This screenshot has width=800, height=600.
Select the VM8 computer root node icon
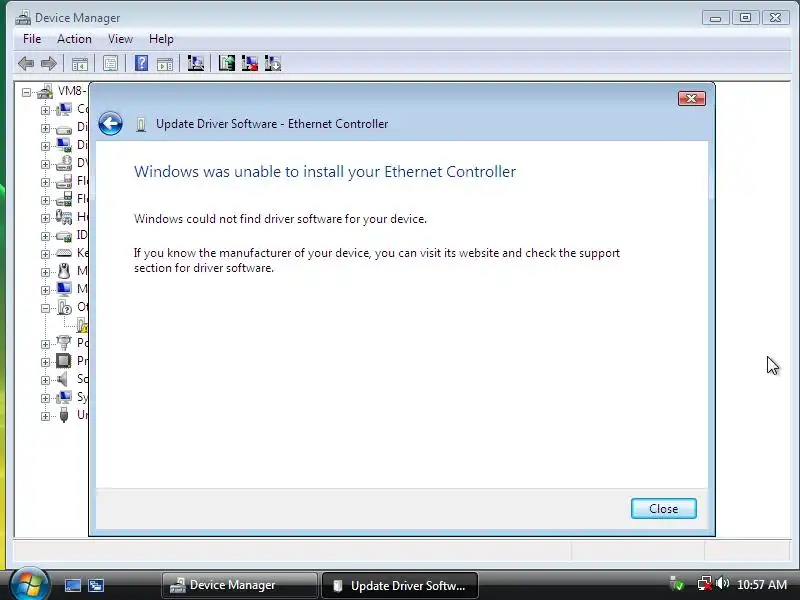pos(45,92)
